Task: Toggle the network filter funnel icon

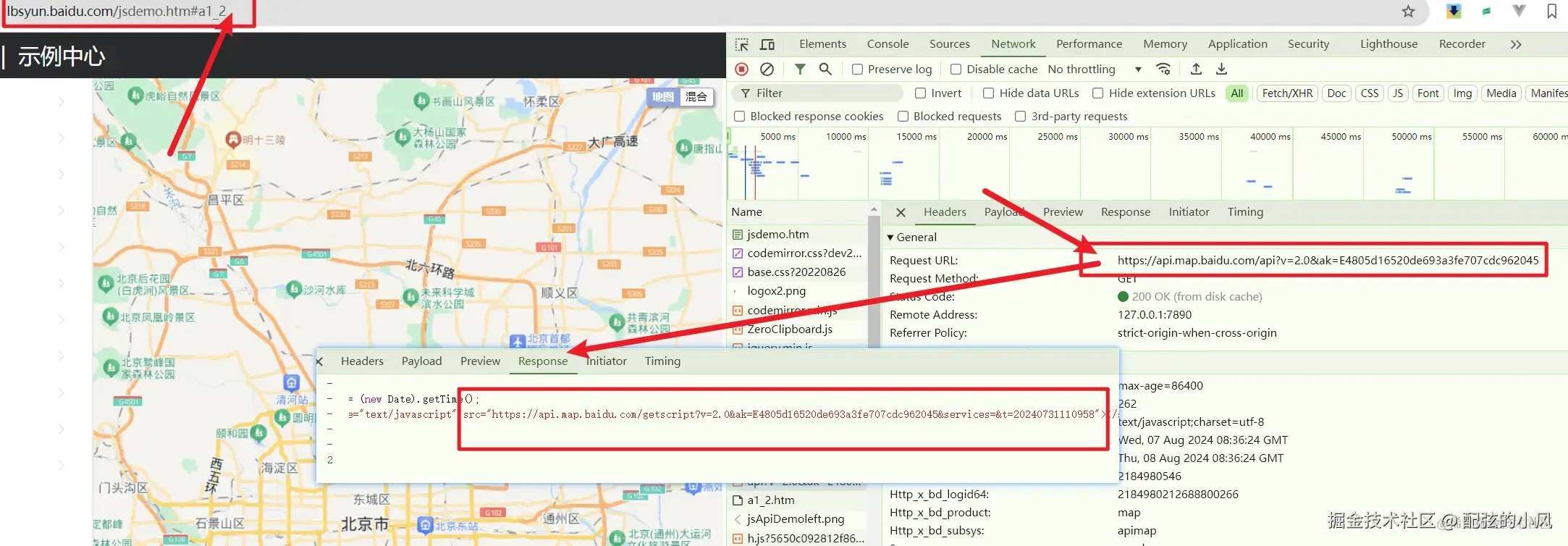Action: click(x=800, y=69)
